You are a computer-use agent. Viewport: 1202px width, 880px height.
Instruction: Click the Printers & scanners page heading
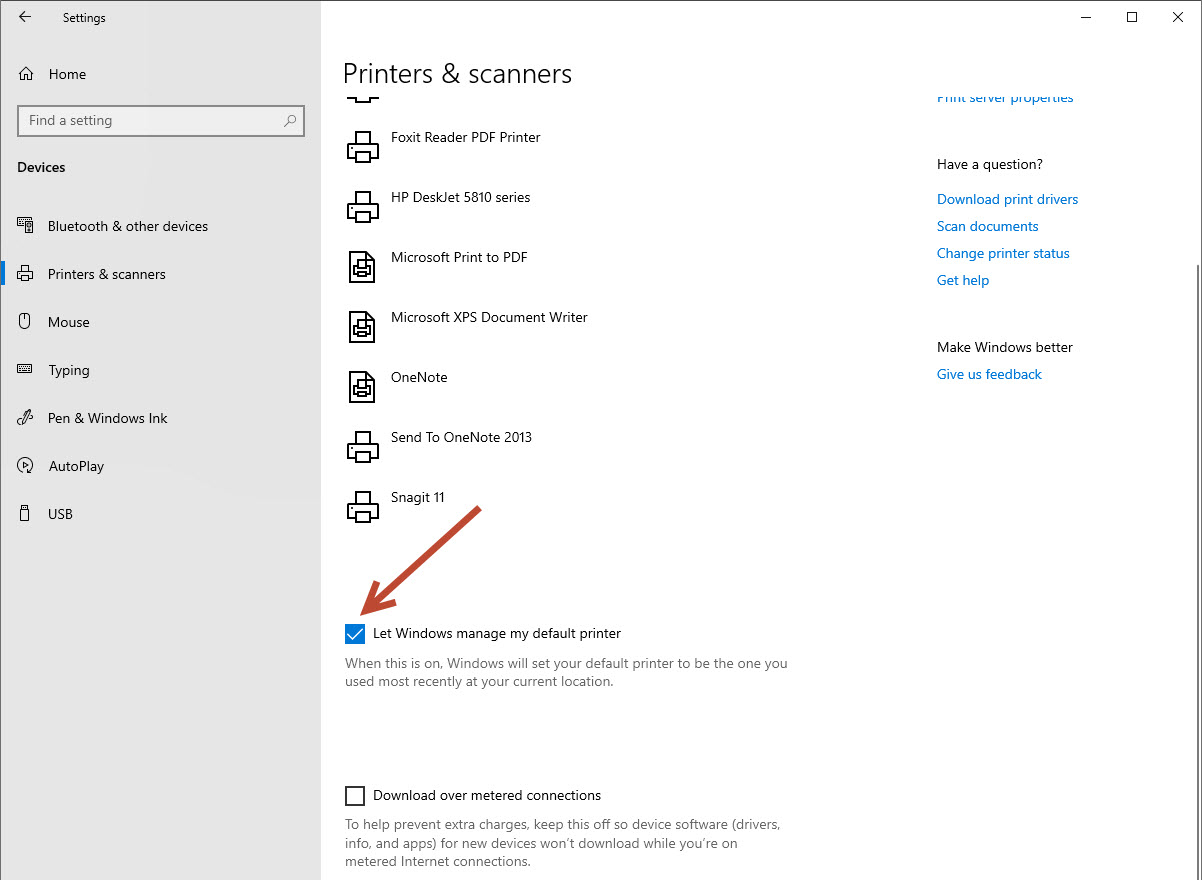coord(457,74)
